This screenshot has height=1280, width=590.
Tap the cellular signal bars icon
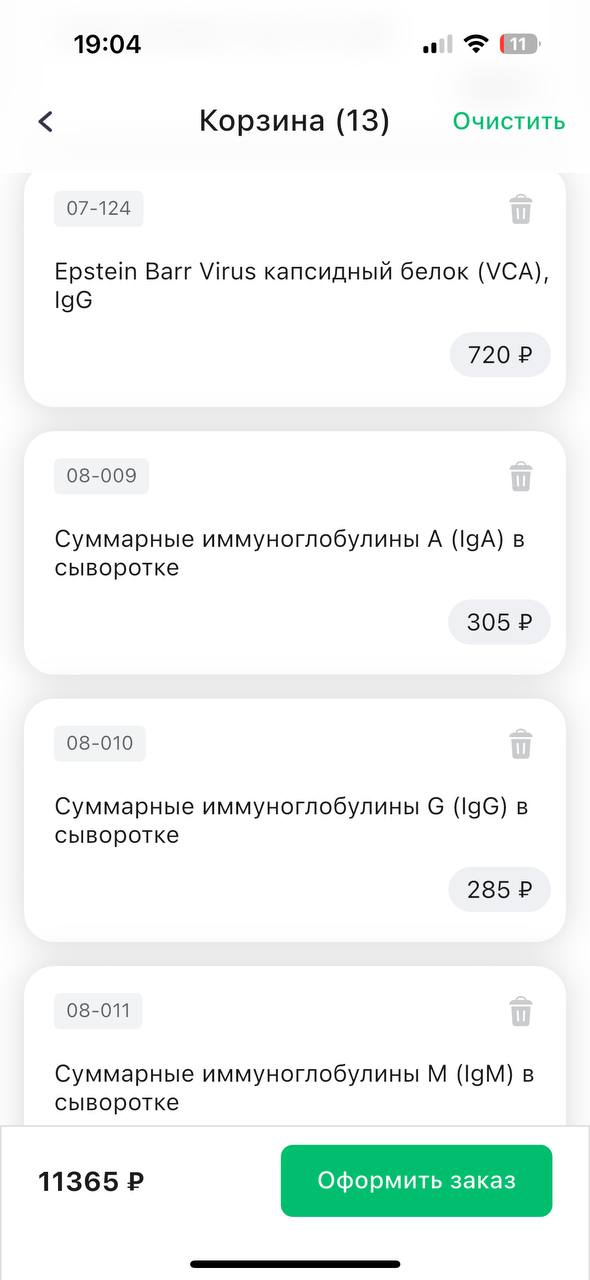pyautogui.click(x=437, y=45)
